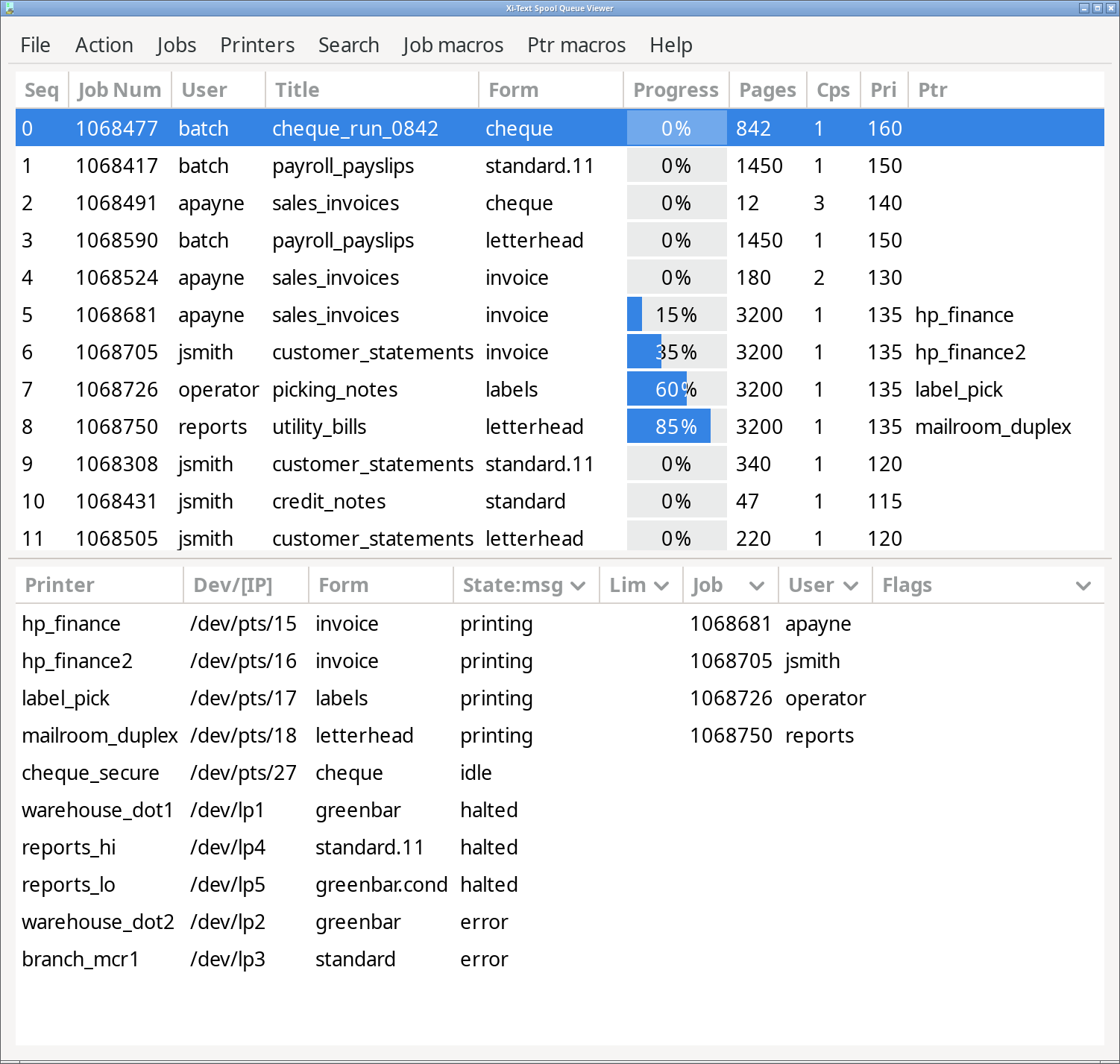Open the Action menu
This screenshot has height=1064, width=1120.
104,45
